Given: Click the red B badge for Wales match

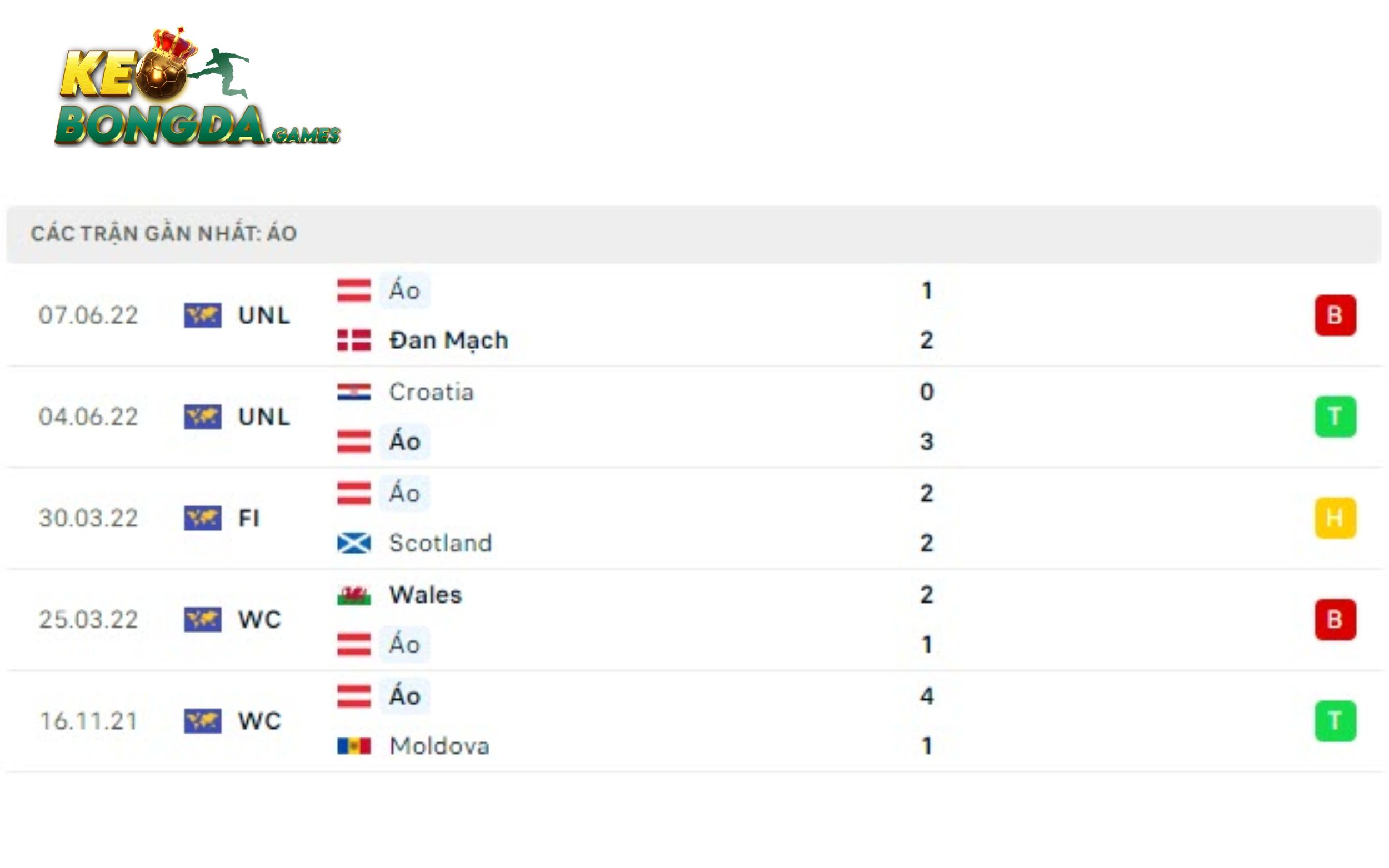Looking at the screenshot, I should 1335,620.
